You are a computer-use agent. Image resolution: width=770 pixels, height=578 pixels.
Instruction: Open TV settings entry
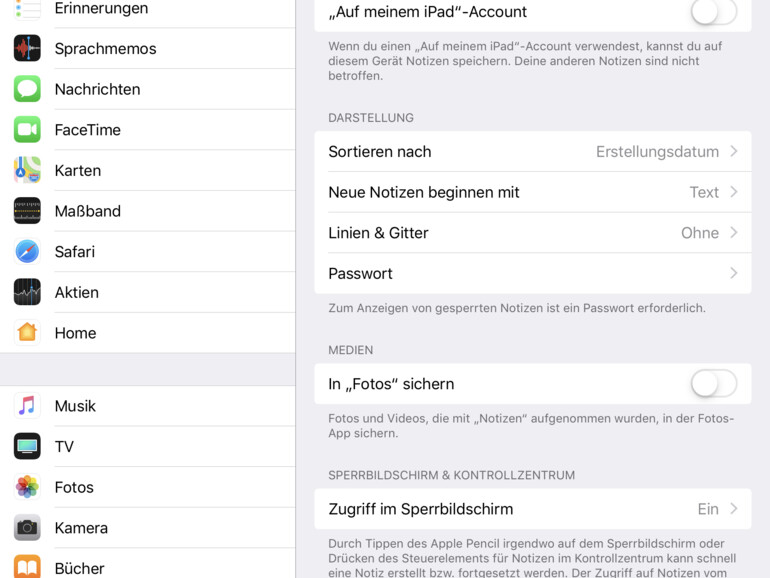[x=65, y=447]
